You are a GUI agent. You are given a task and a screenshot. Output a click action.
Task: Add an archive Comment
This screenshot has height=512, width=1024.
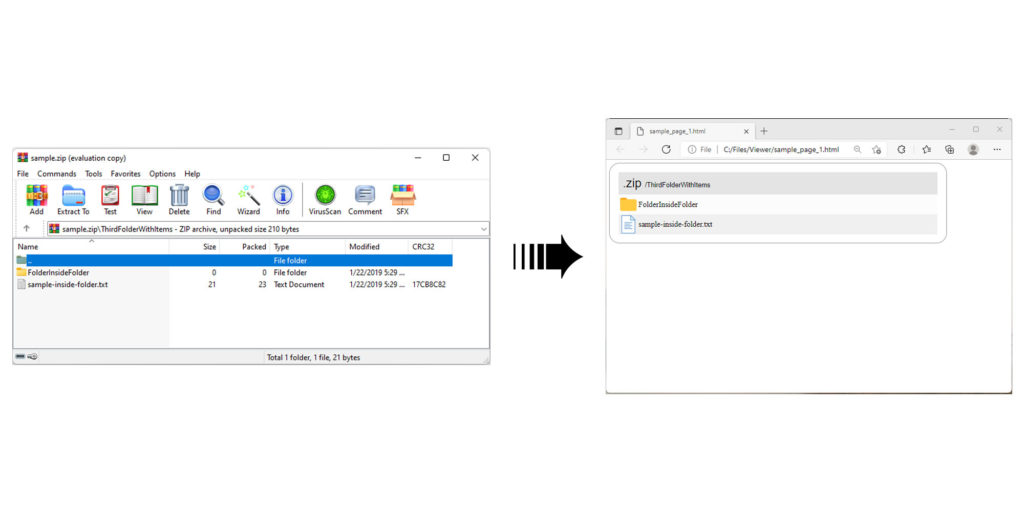click(365, 198)
